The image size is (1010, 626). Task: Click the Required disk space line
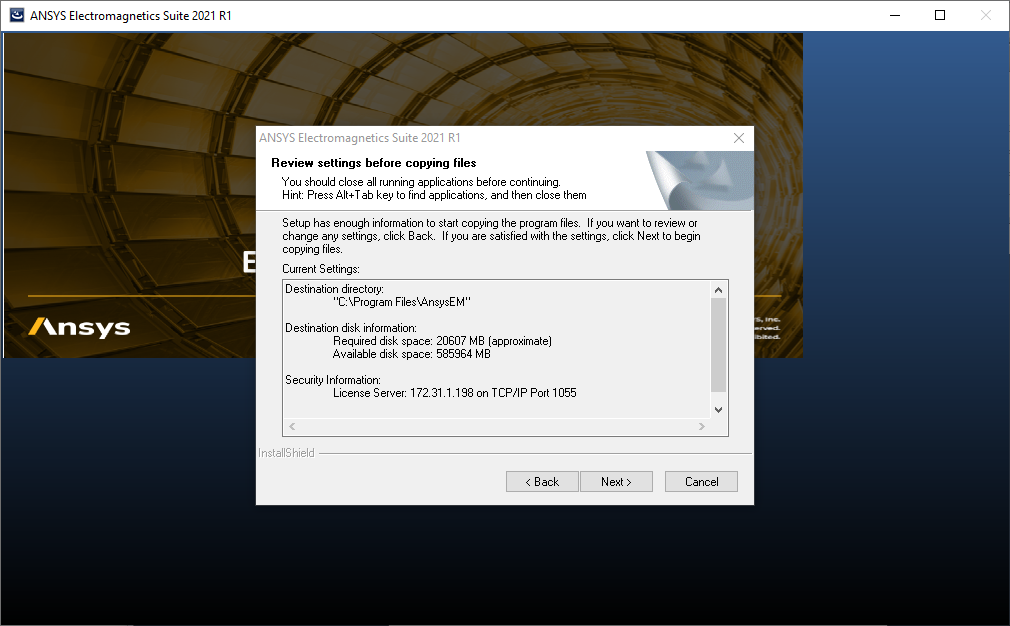coord(443,341)
